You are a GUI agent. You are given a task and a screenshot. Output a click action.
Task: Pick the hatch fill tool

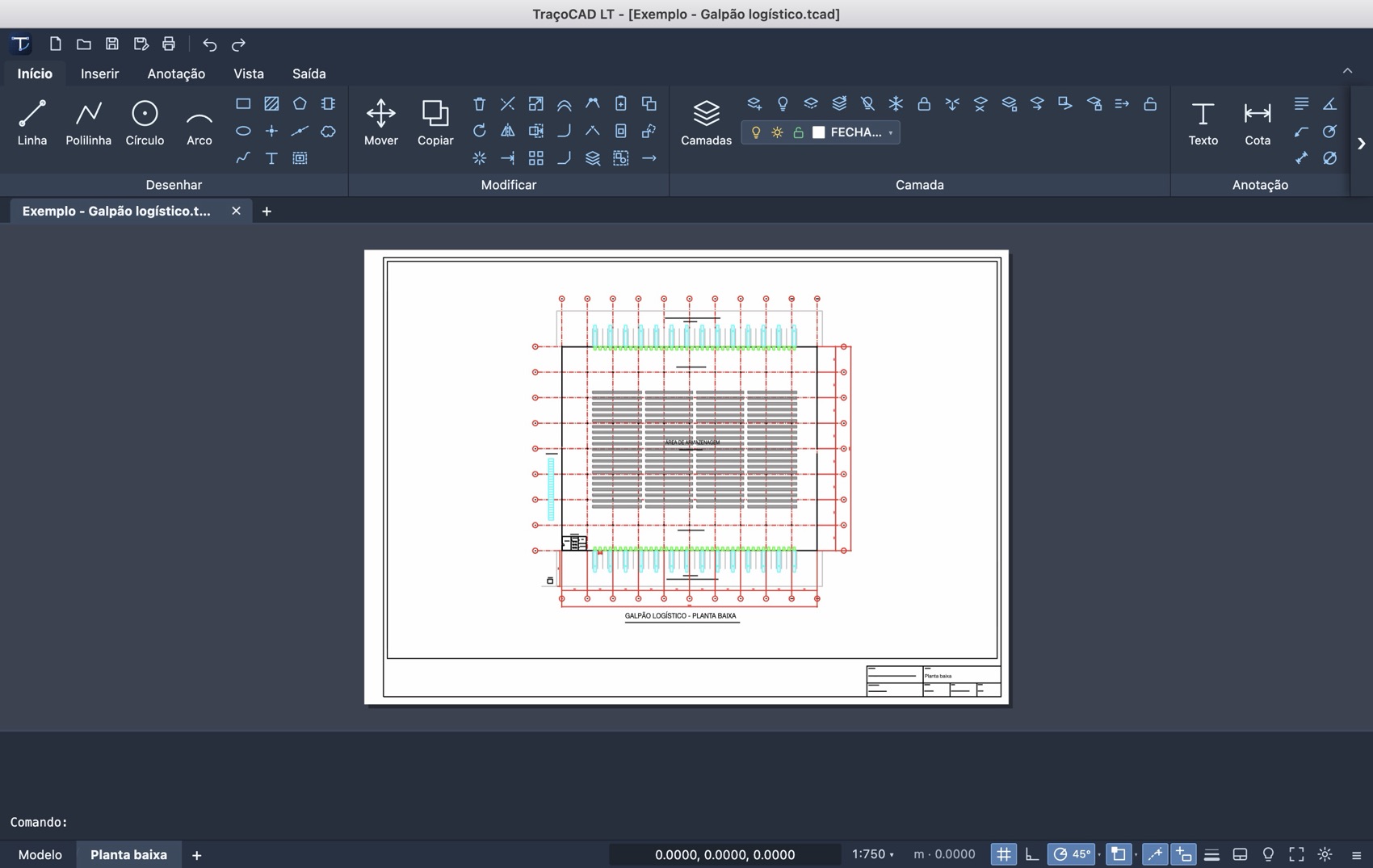[x=271, y=103]
